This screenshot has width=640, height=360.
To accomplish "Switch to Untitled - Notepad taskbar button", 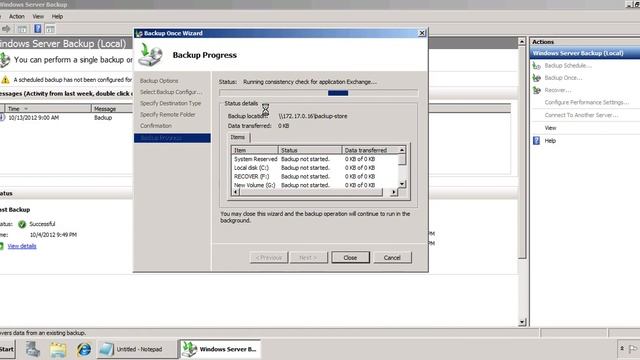I will point(137,349).
